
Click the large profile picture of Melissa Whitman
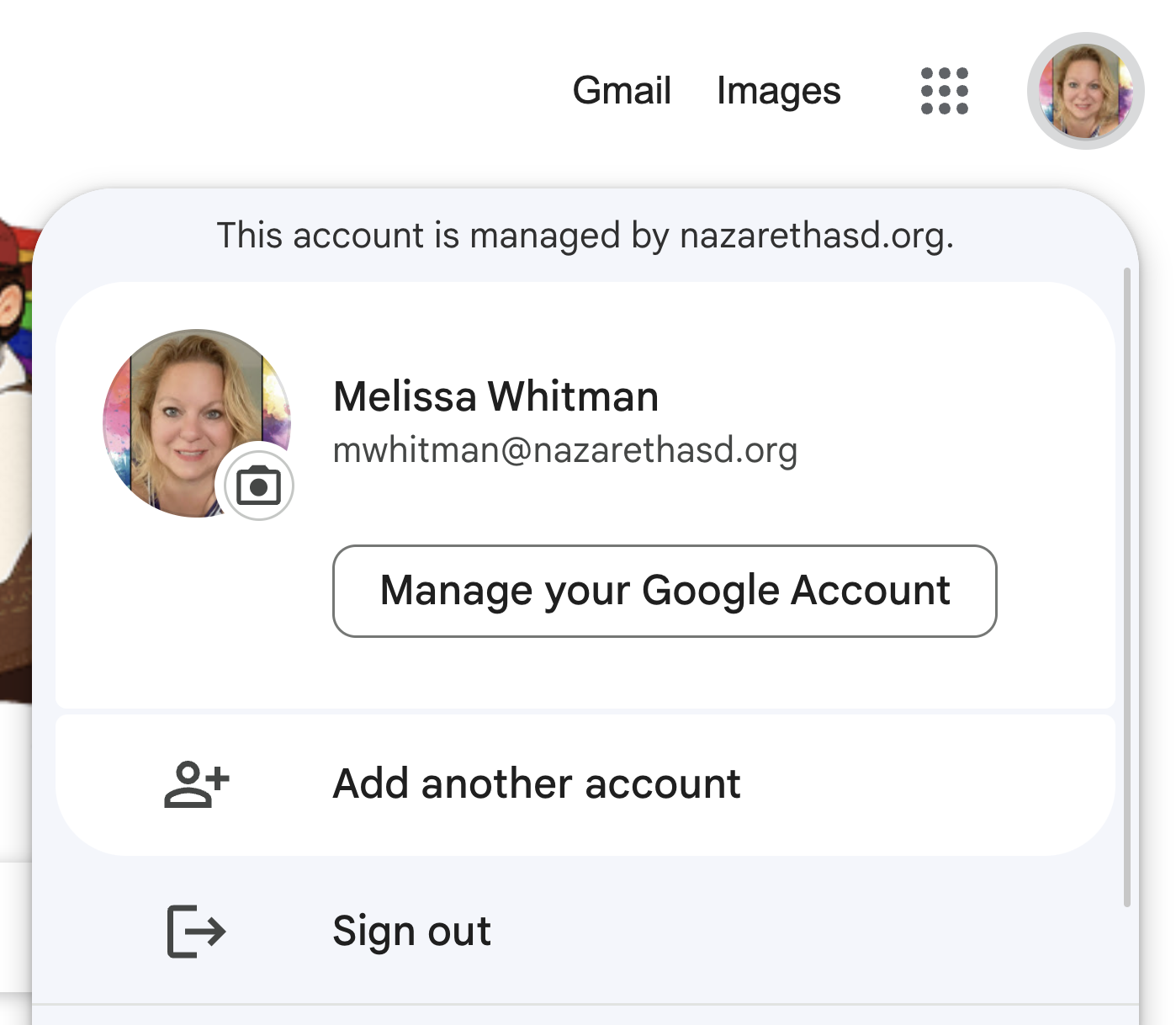pos(197,423)
